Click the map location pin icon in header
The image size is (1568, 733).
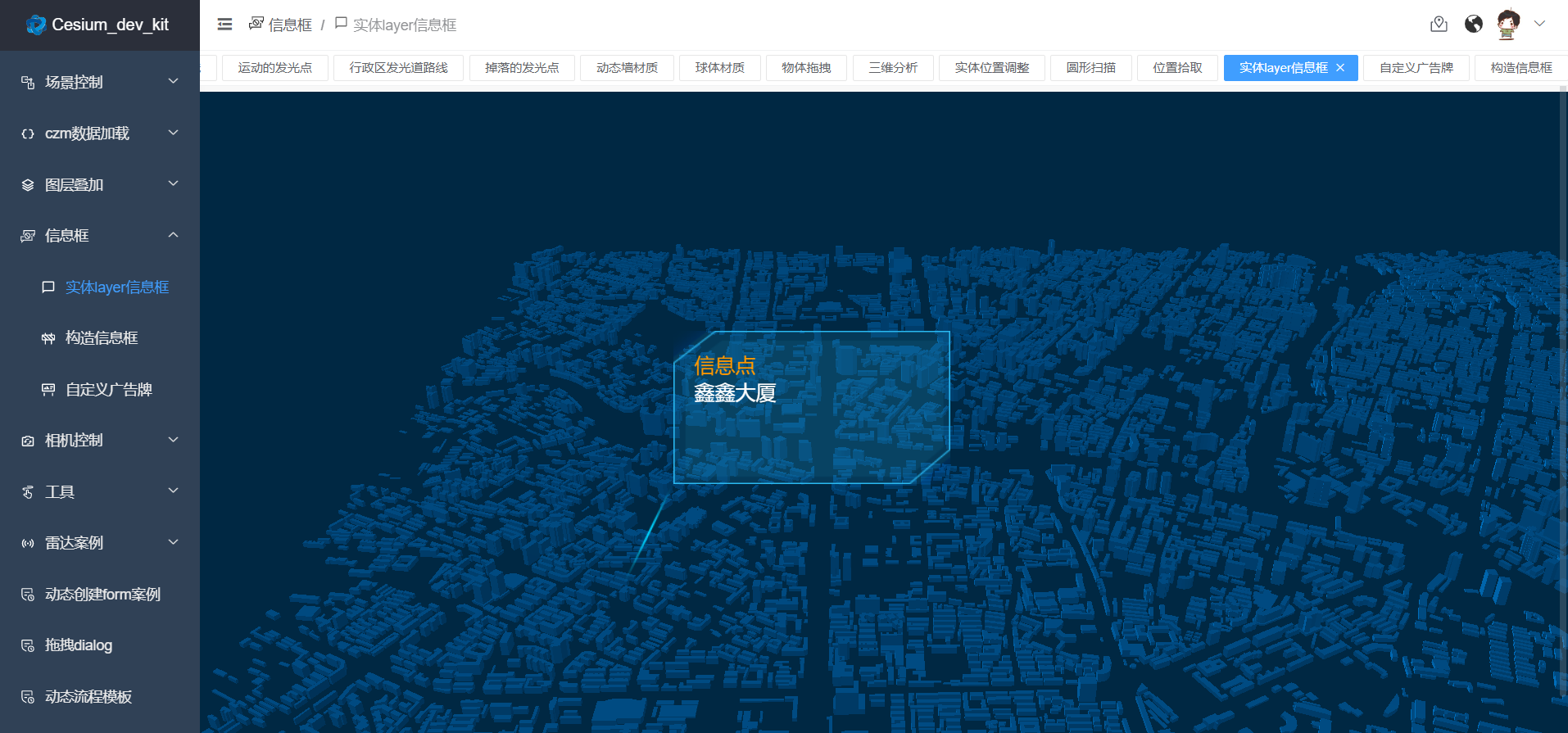tap(1439, 25)
